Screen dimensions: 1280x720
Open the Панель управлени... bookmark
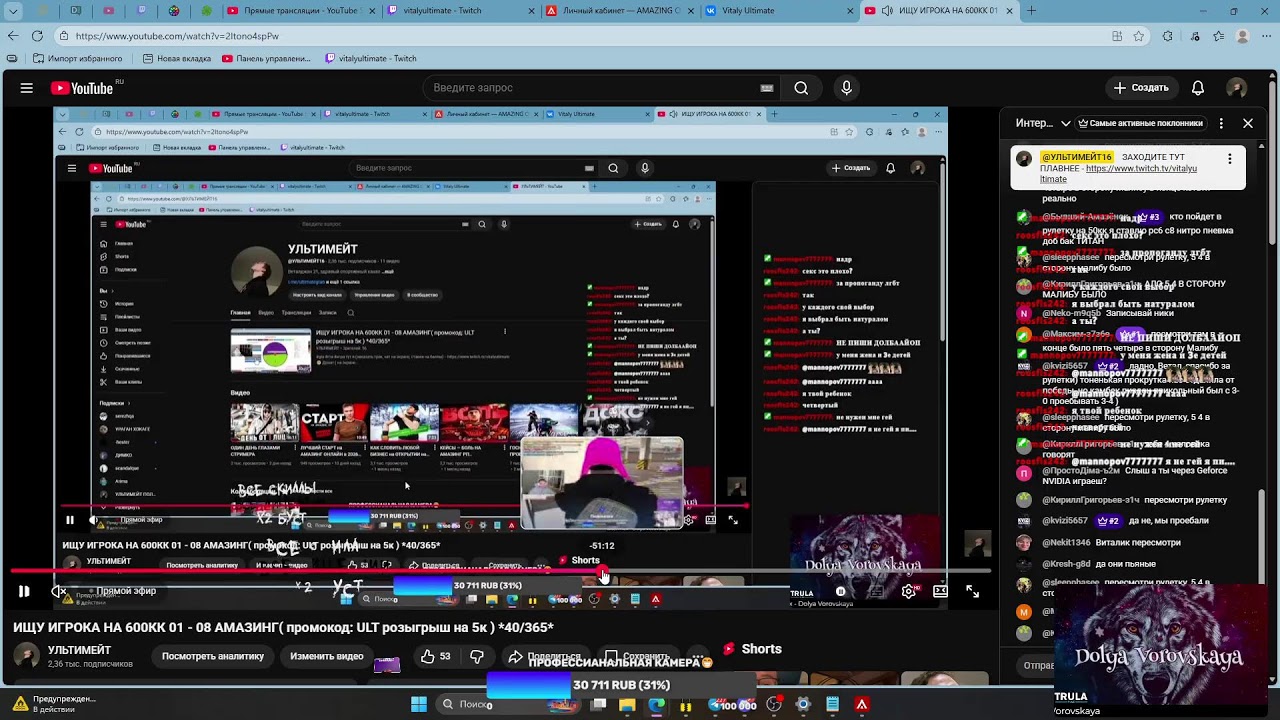point(266,58)
